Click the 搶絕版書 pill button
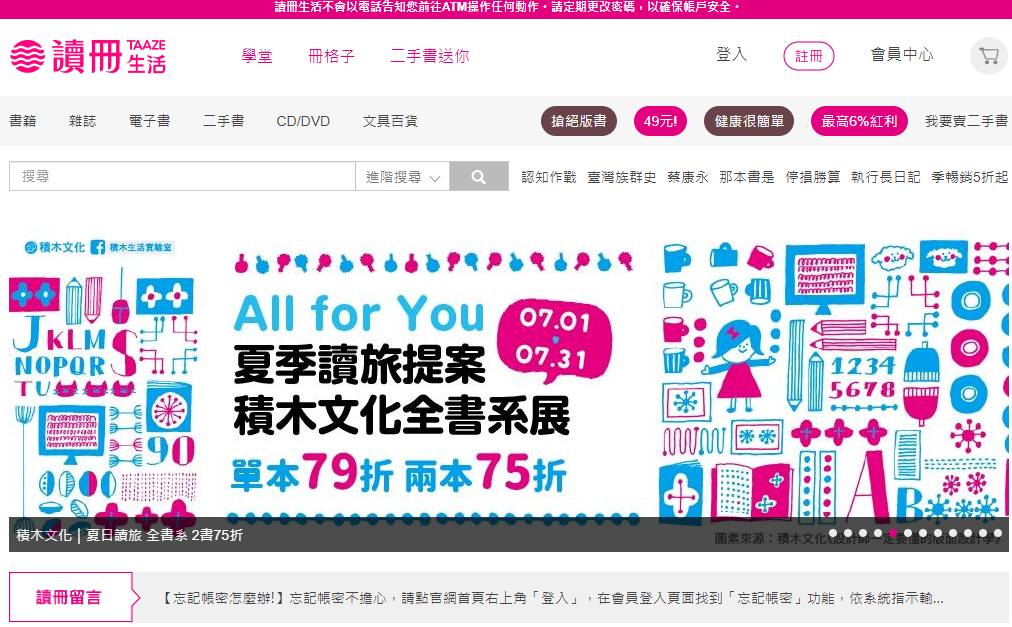The image size is (1012, 627). point(578,121)
